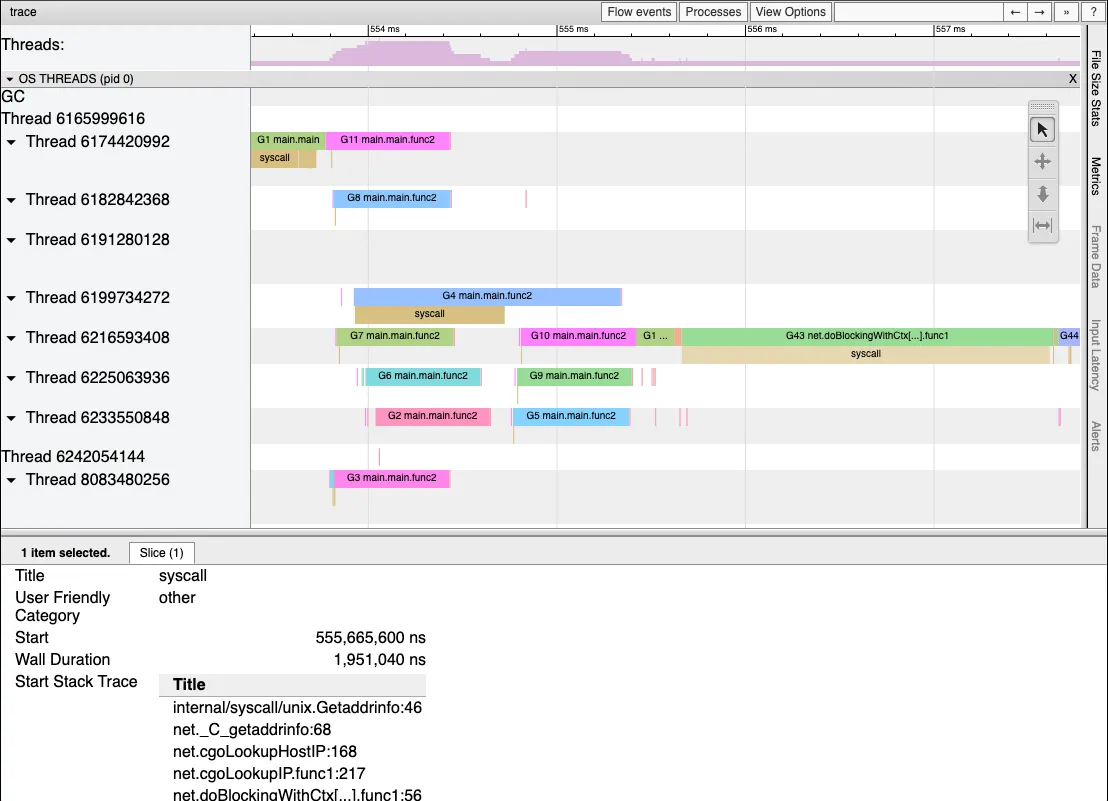This screenshot has width=1108, height=801.
Task: Go to previous search result arrow
Action: point(1015,12)
